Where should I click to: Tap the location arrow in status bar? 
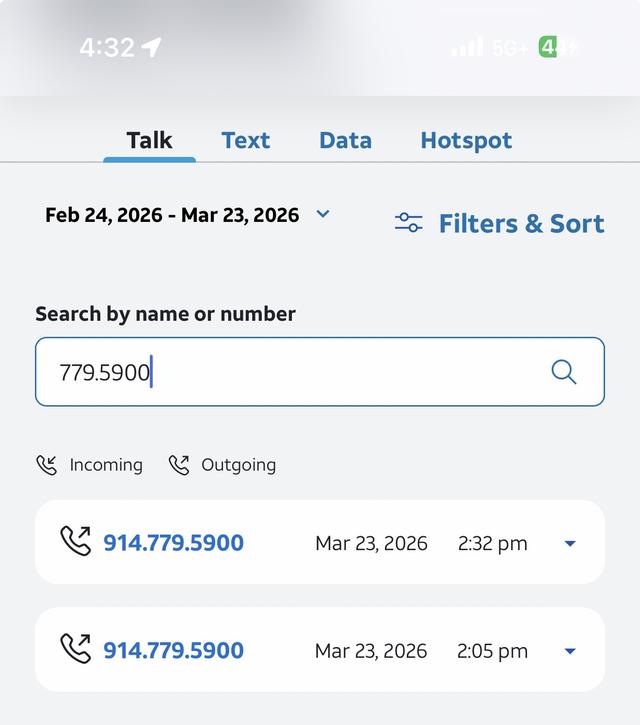[151, 48]
